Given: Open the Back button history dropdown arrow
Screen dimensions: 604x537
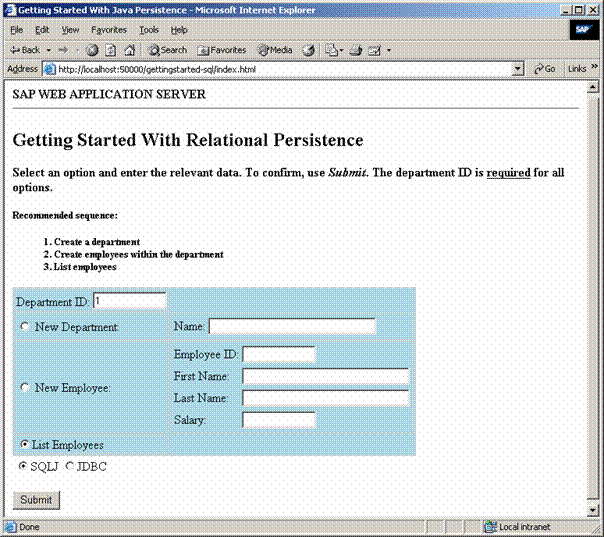Looking at the screenshot, I should [x=50, y=49].
